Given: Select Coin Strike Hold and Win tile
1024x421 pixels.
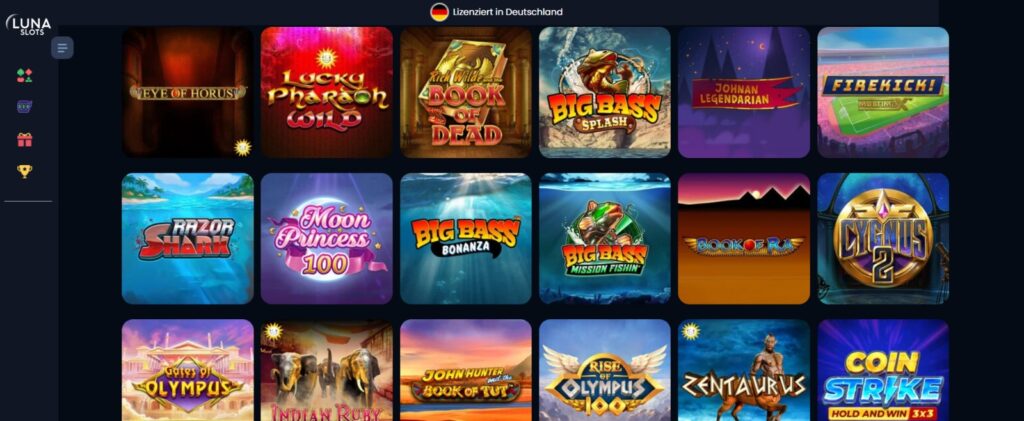Looking at the screenshot, I should (883, 370).
